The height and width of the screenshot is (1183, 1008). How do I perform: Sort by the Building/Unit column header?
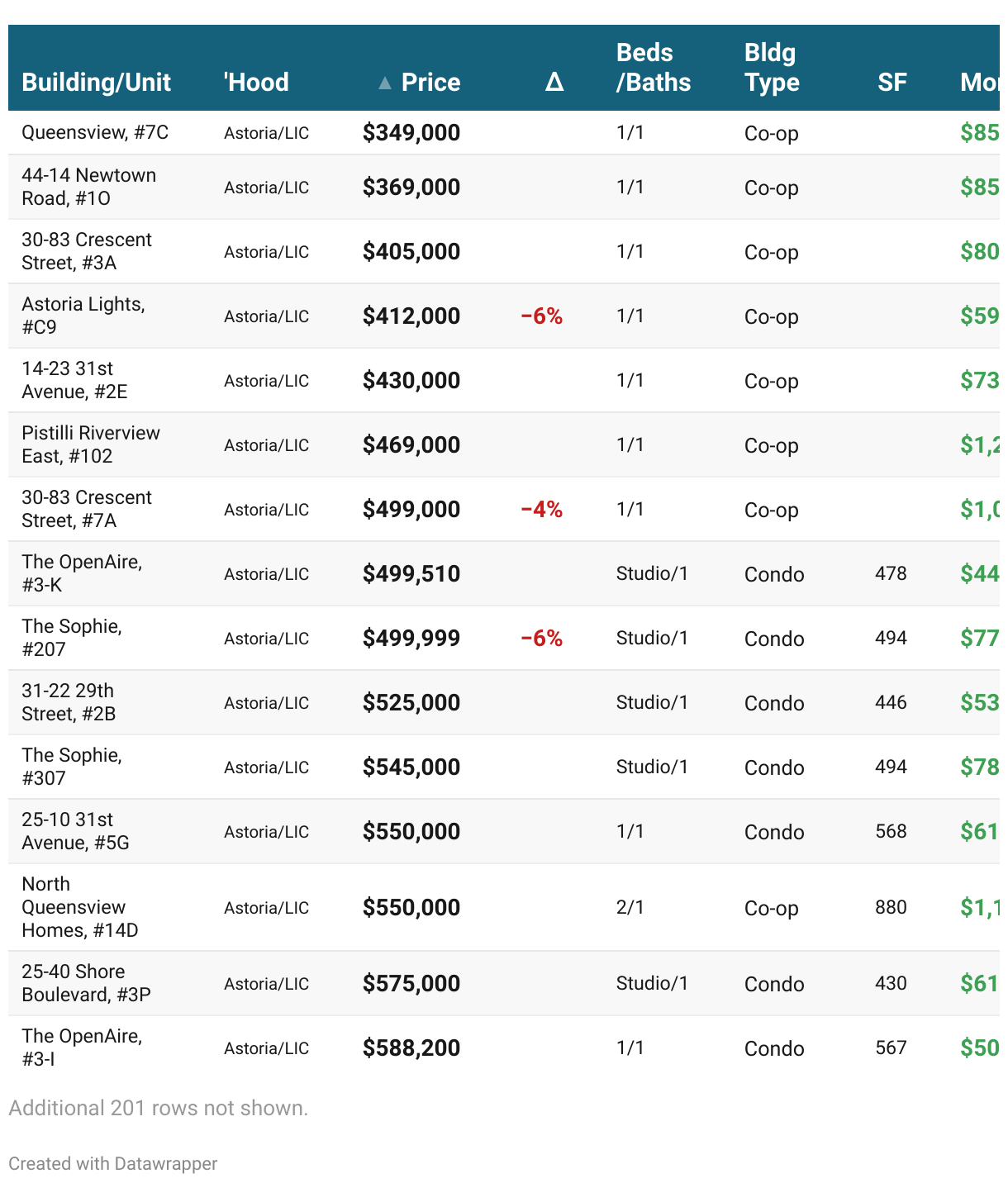coord(96,83)
